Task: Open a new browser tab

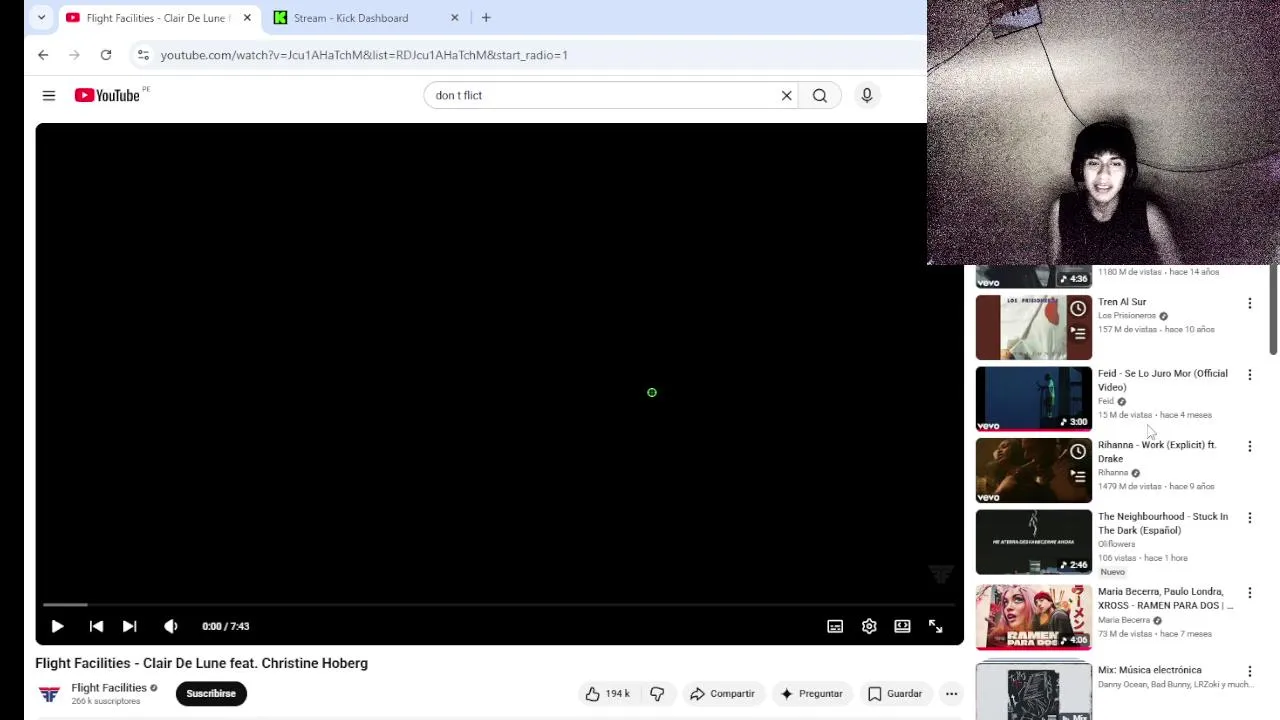Action: pyautogui.click(x=486, y=18)
